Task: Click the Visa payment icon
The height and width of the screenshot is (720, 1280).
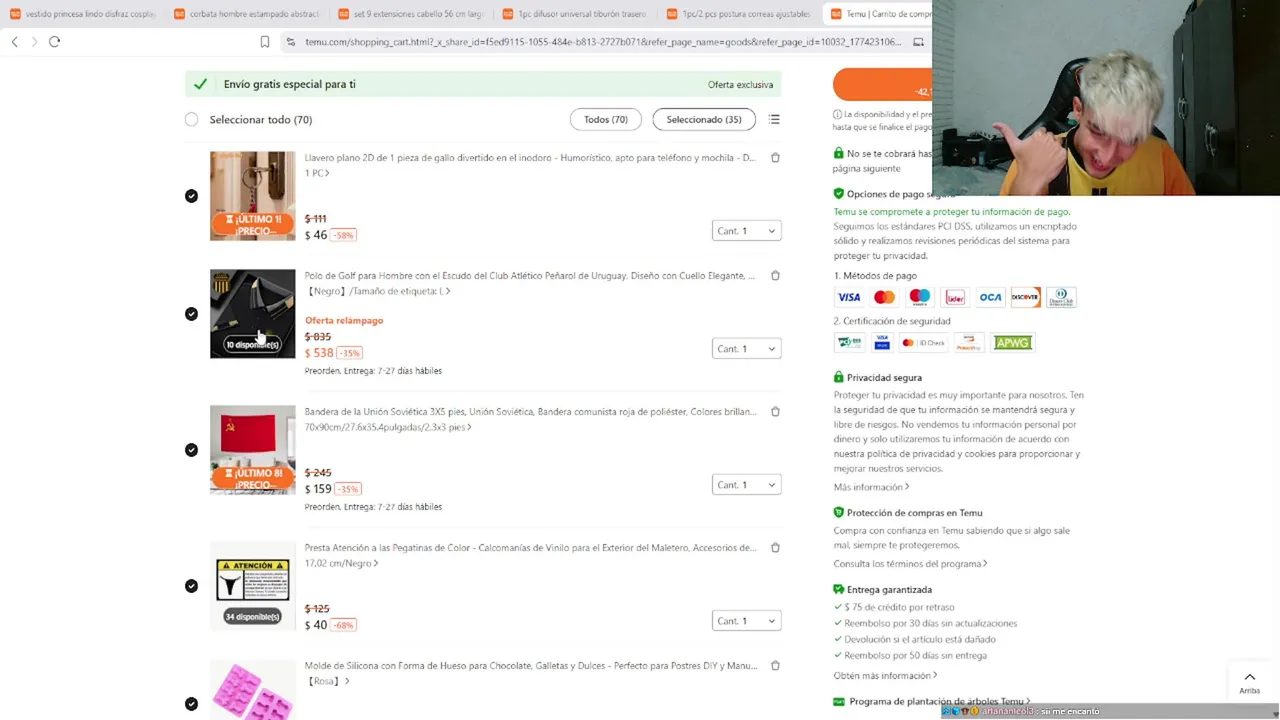Action: pos(849,297)
